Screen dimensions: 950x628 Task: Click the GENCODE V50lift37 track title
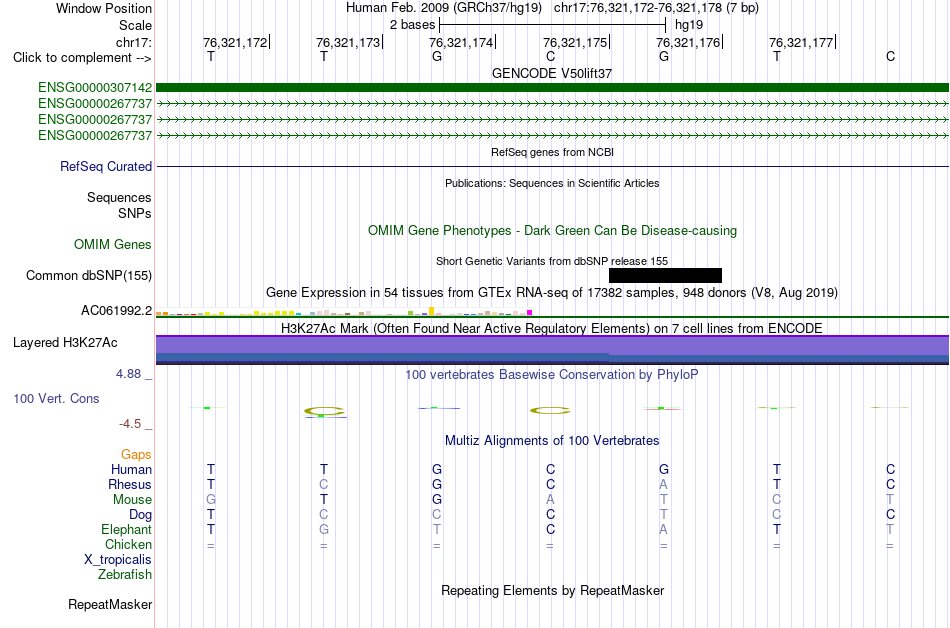[x=552, y=73]
